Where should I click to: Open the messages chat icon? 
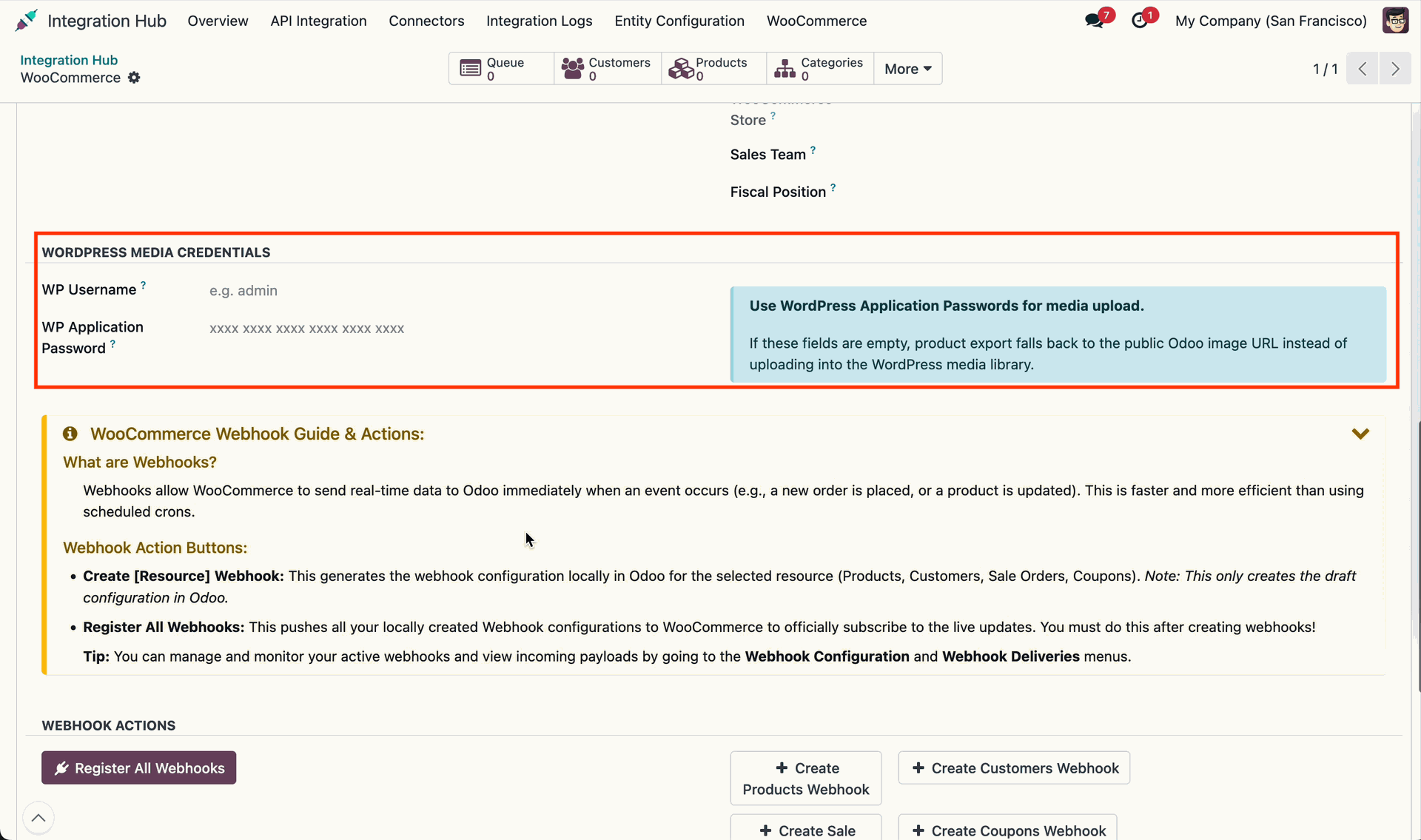[x=1095, y=21]
